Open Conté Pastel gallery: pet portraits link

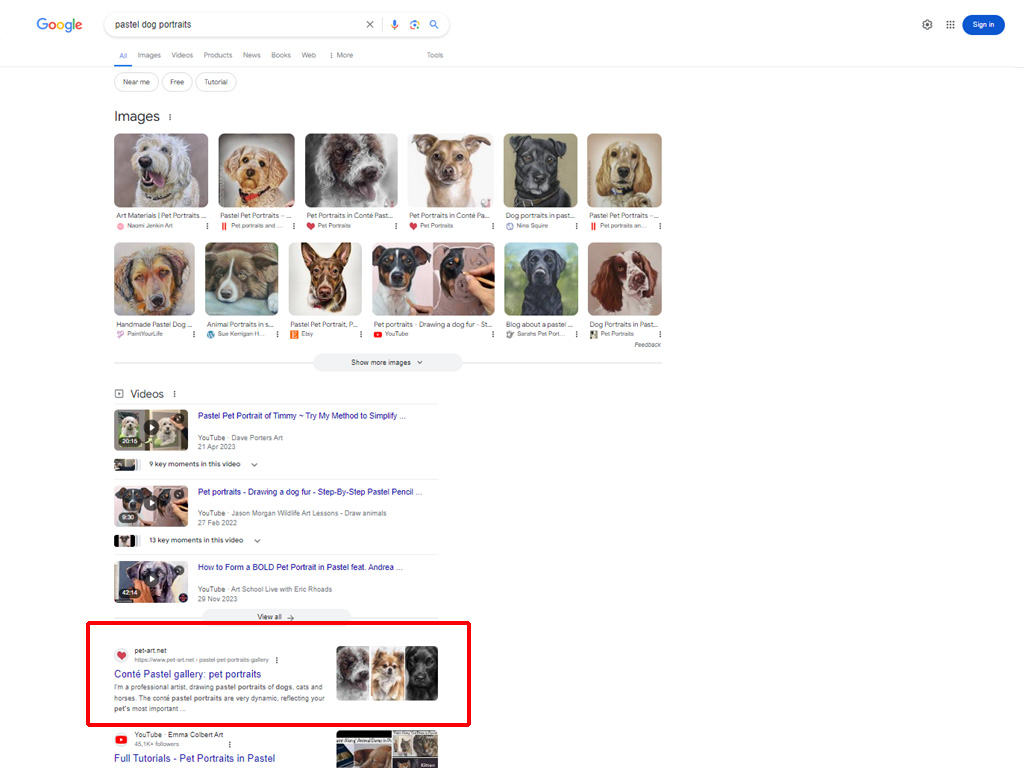[x=187, y=674]
